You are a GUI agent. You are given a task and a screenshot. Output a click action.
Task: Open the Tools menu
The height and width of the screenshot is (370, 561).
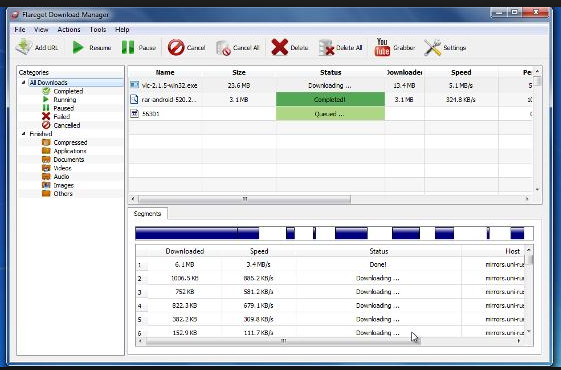coord(98,30)
